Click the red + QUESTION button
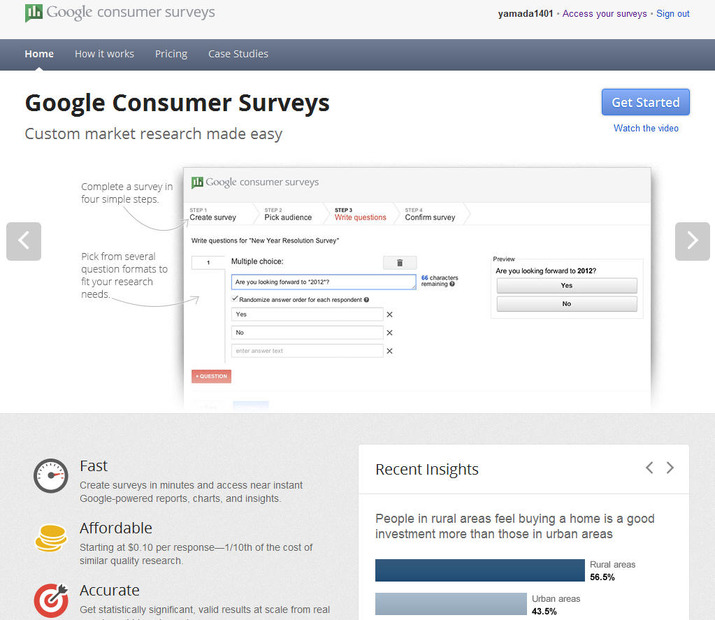 [212, 376]
